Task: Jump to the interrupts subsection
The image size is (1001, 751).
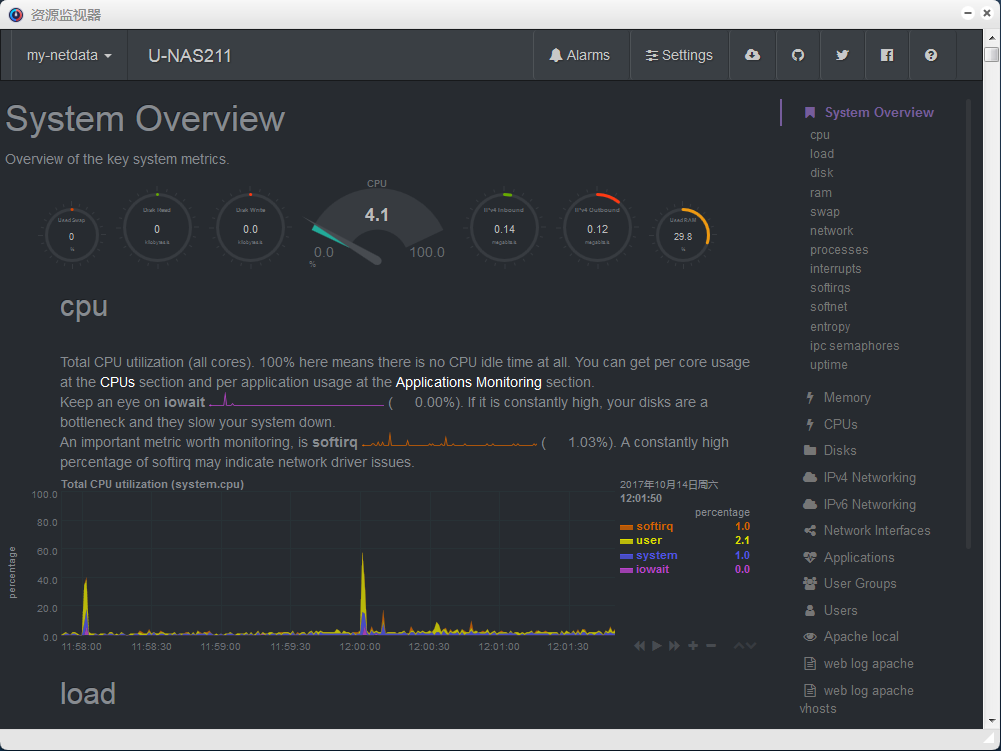Action: click(836, 269)
